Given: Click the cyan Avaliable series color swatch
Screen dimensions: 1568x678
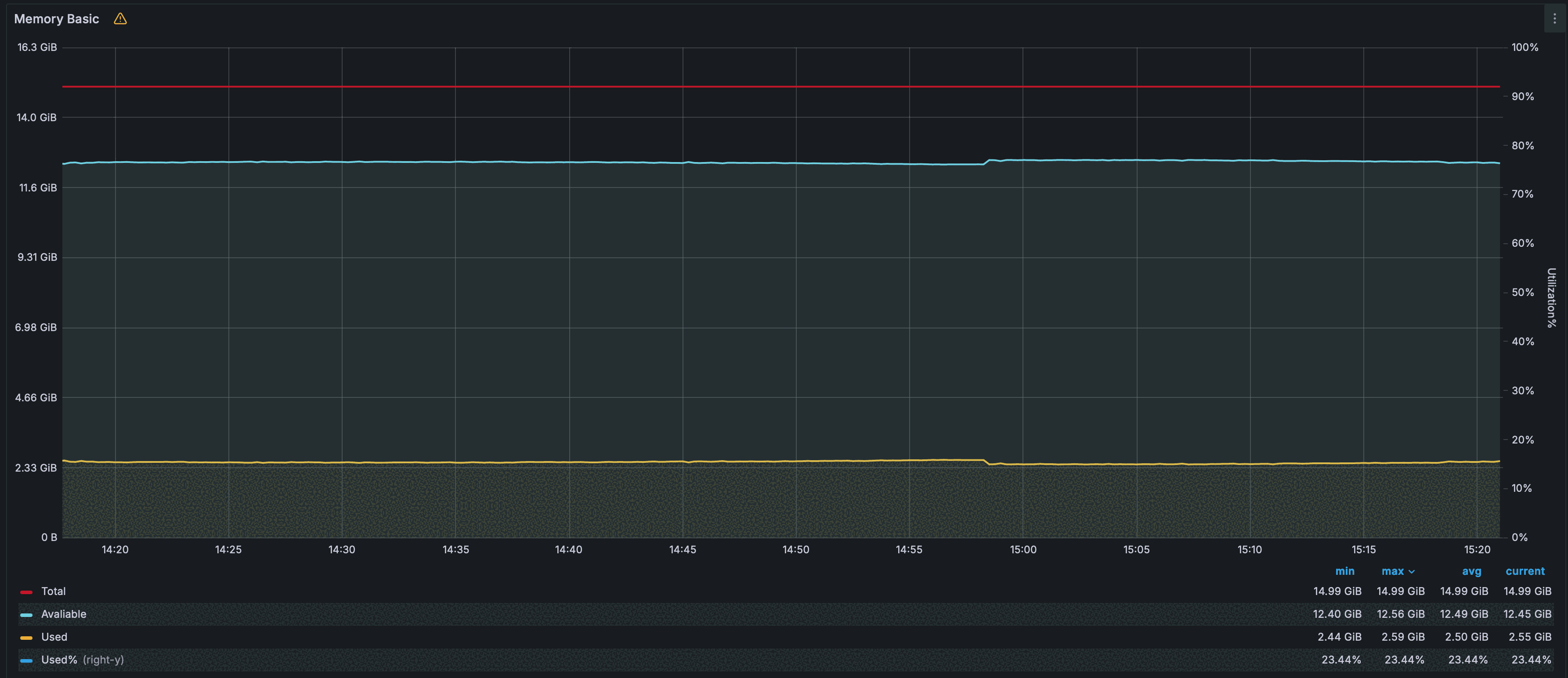Looking at the screenshot, I should (x=26, y=615).
